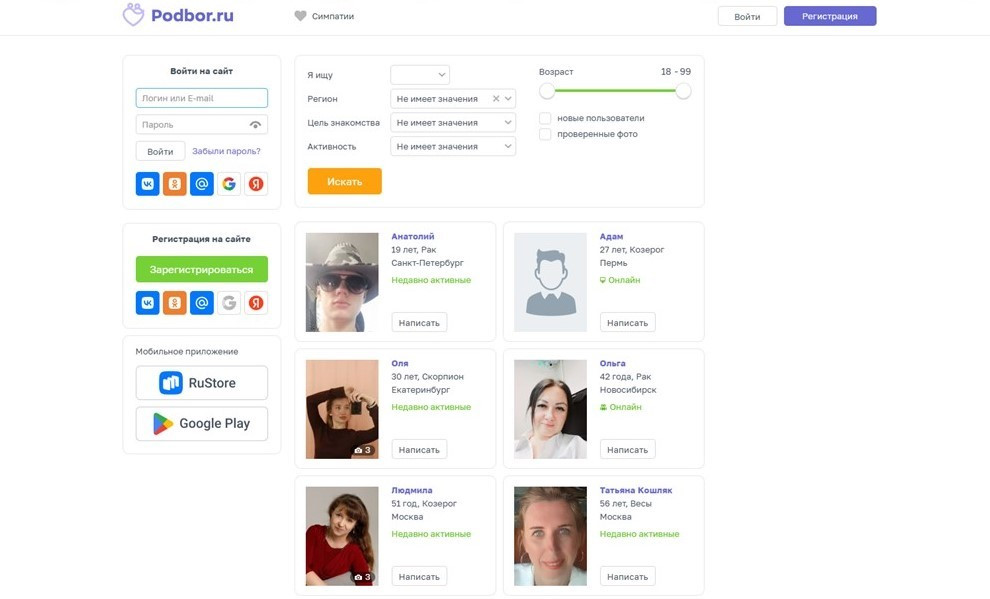The image size is (990, 599).
Task: Click Написать on Ольга's card
Action: 628,449
